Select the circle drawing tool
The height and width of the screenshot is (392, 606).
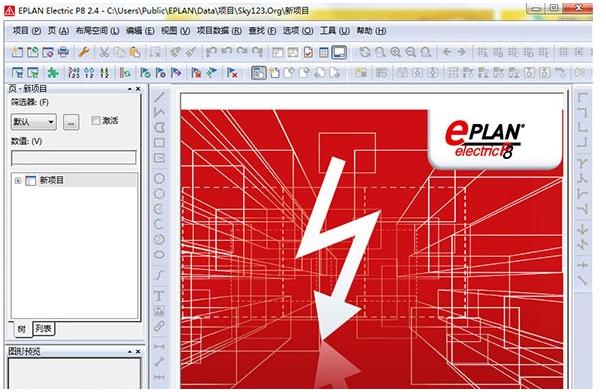pos(159,179)
